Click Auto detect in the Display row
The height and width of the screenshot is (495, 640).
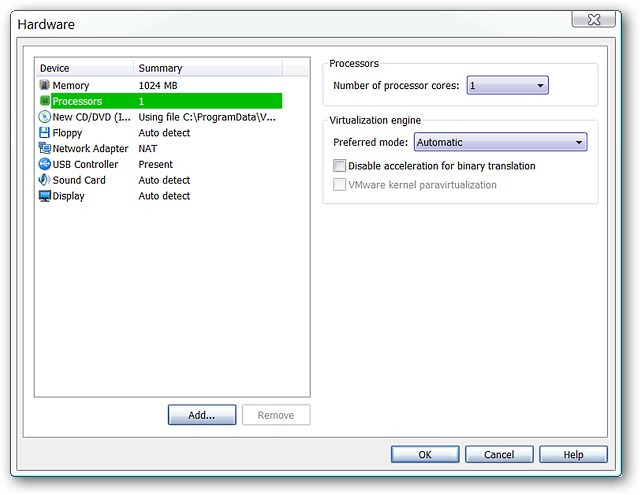164,196
